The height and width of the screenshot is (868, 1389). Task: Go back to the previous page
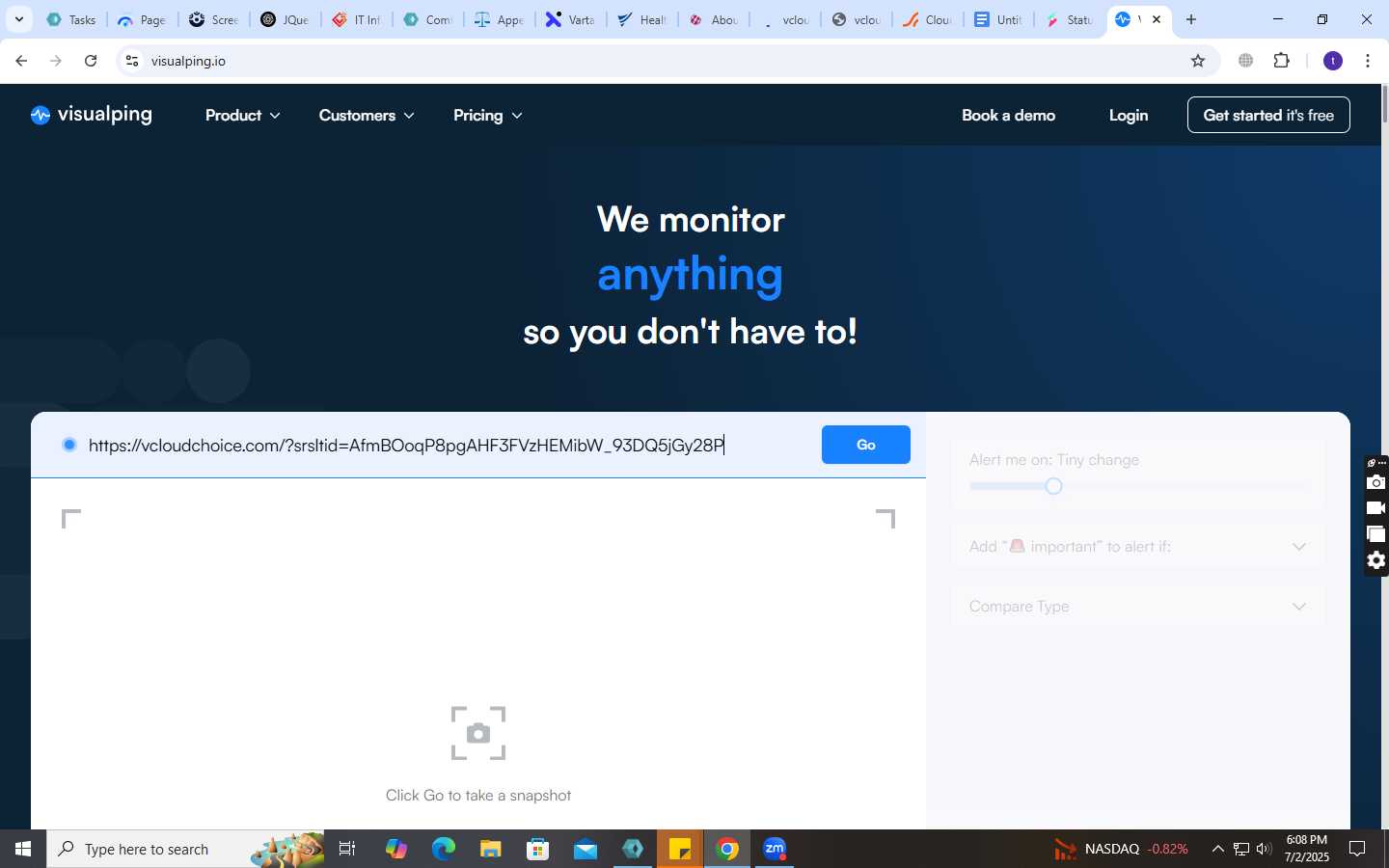(21, 61)
